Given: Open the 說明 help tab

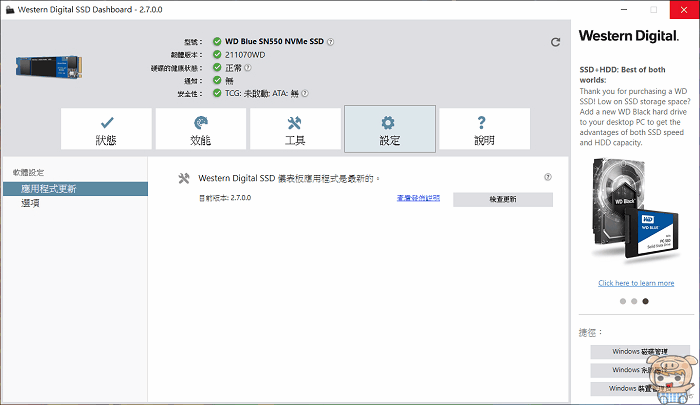Looking at the screenshot, I should (x=484, y=129).
